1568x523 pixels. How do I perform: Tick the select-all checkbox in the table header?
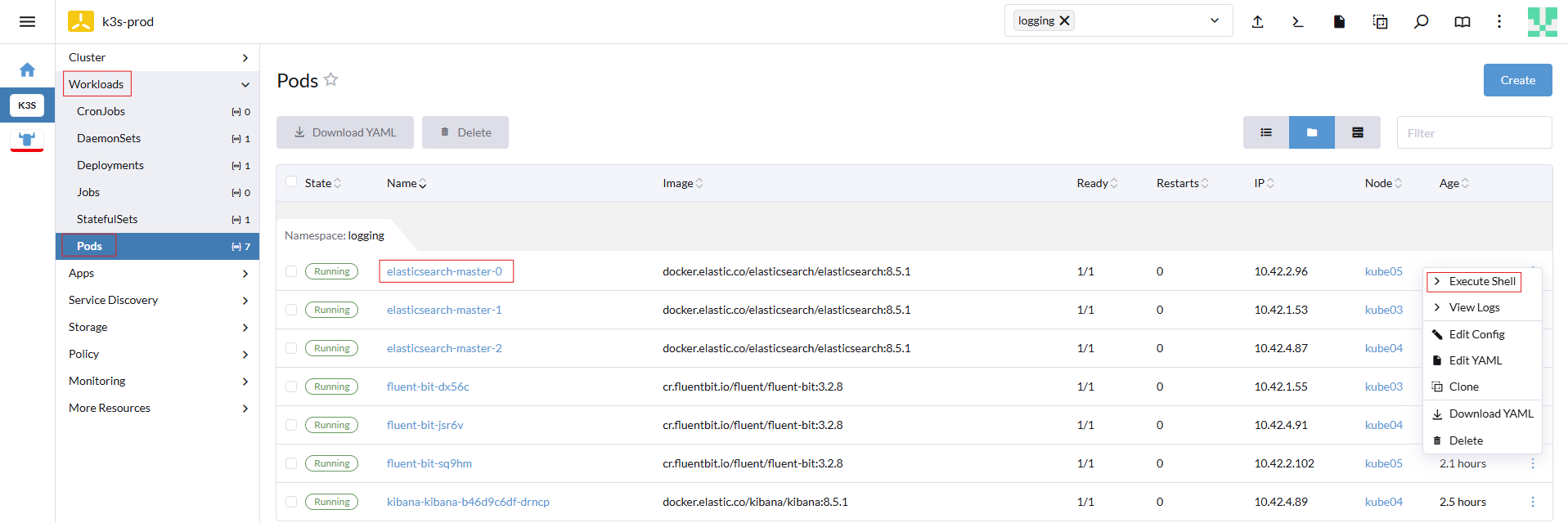tap(291, 182)
